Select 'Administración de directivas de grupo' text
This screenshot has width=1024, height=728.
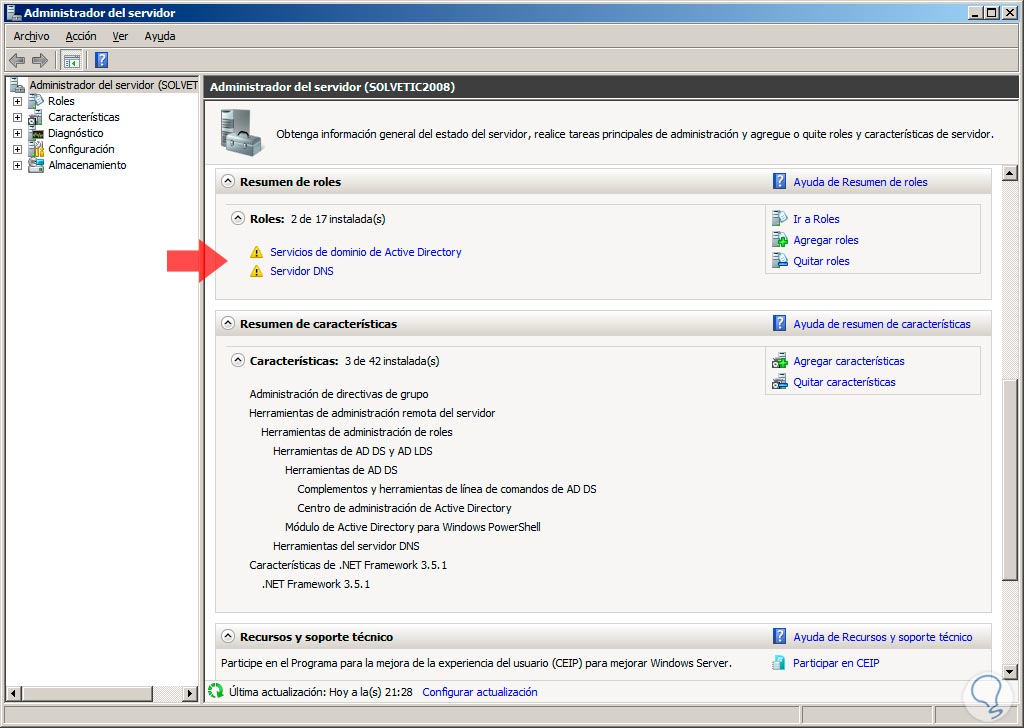[339, 394]
